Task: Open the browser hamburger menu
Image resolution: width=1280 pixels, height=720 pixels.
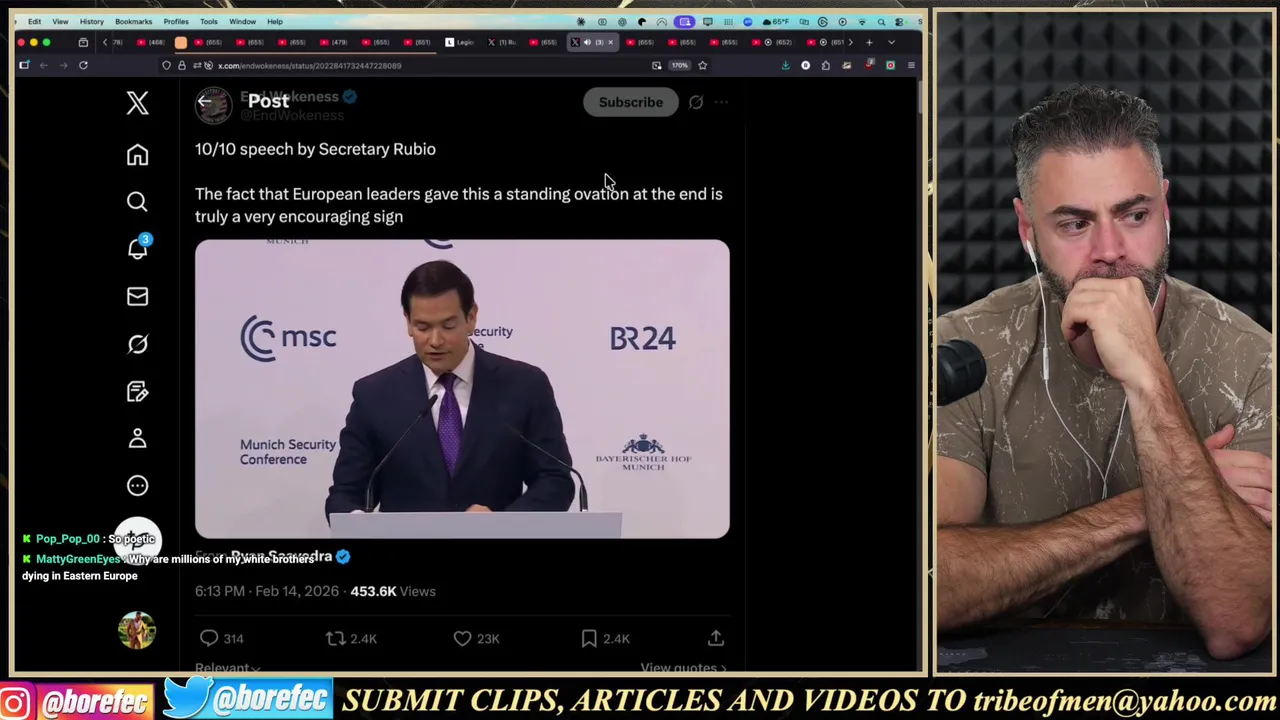Action: (911, 65)
